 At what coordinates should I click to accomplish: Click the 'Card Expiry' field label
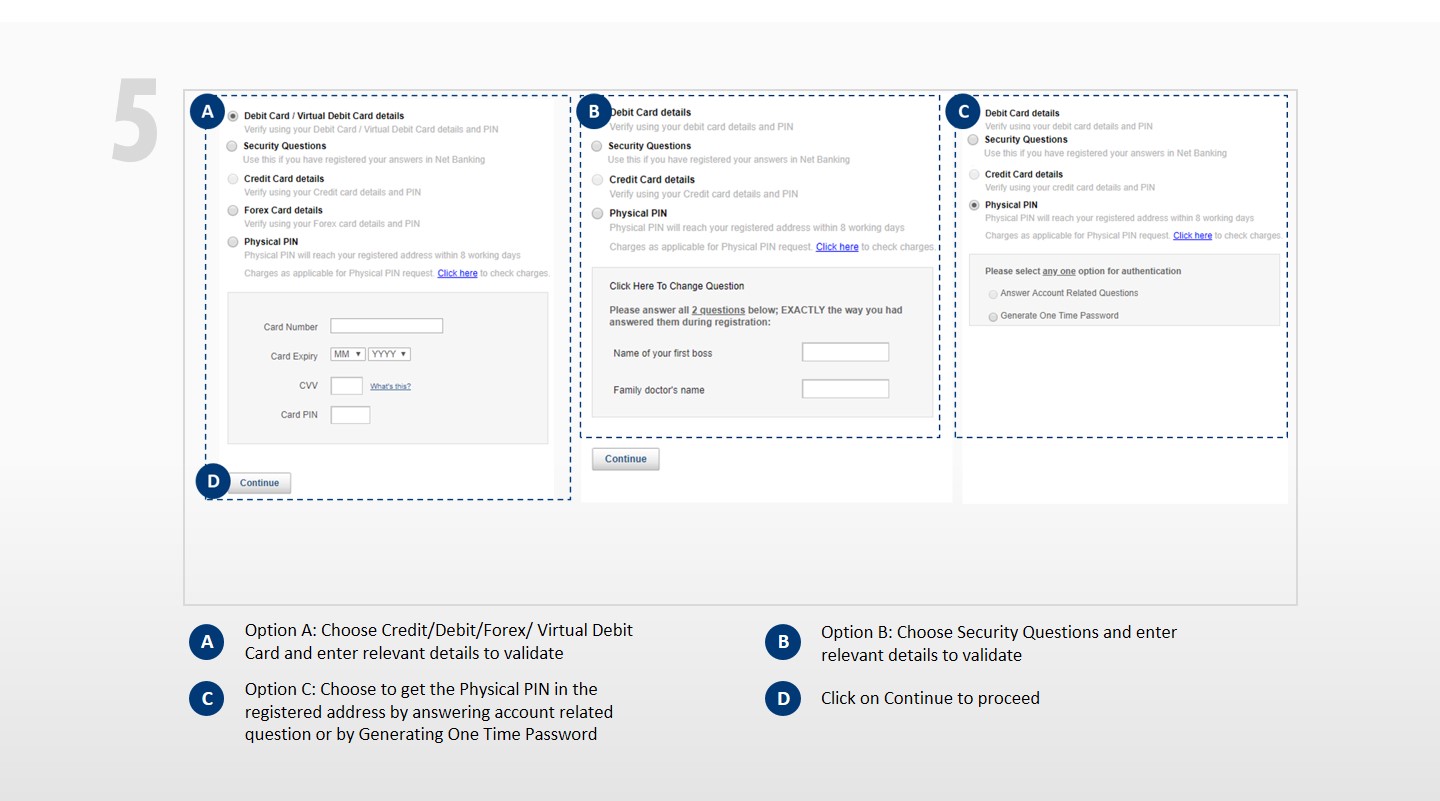coord(294,356)
